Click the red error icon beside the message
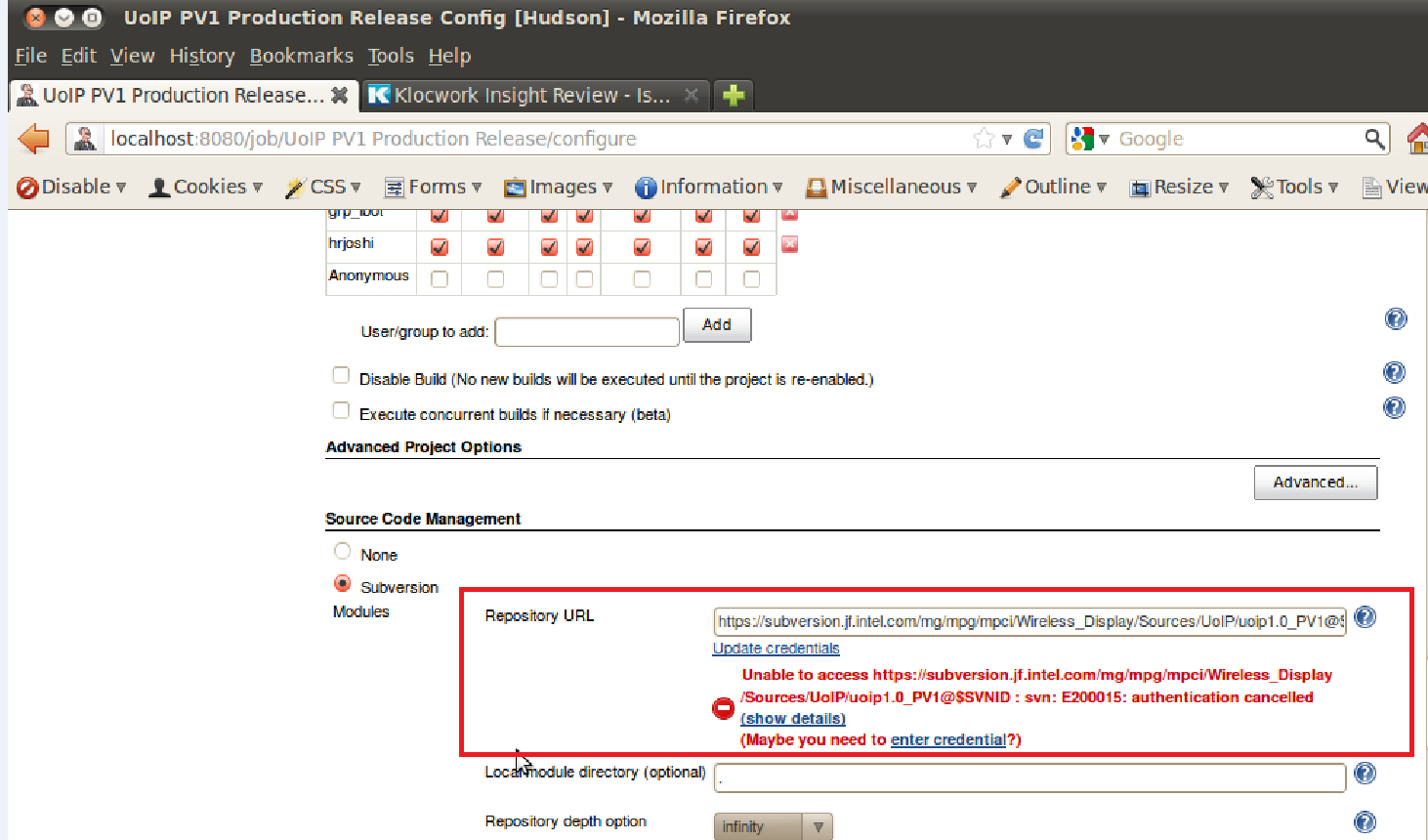Viewport: 1428px width, 840px height. pos(723,708)
